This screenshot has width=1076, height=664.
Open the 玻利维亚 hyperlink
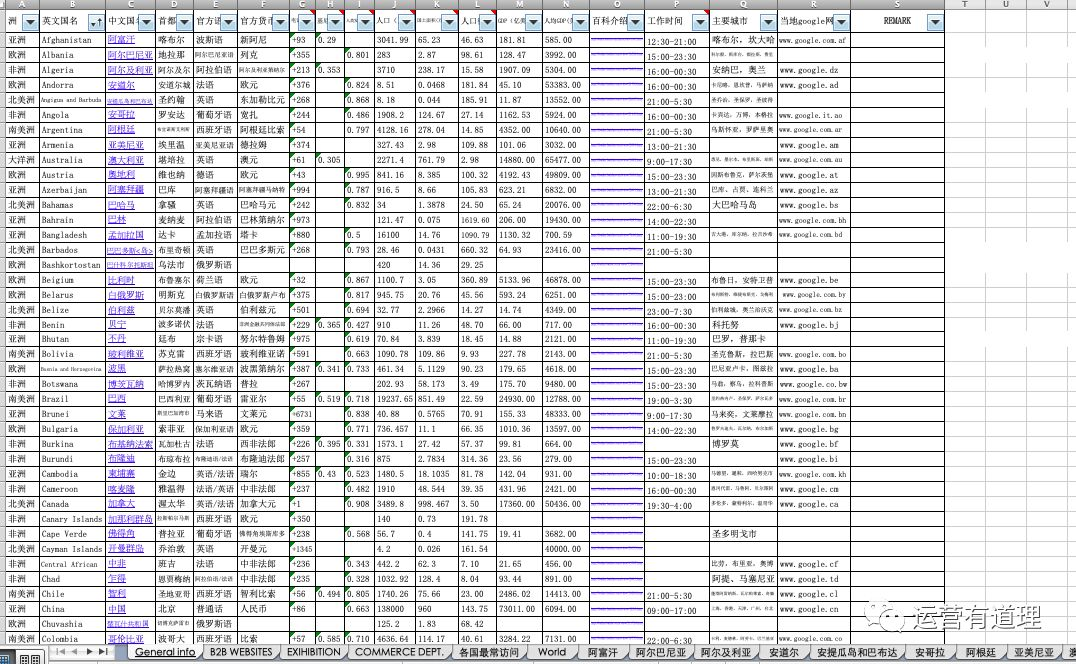(126, 355)
